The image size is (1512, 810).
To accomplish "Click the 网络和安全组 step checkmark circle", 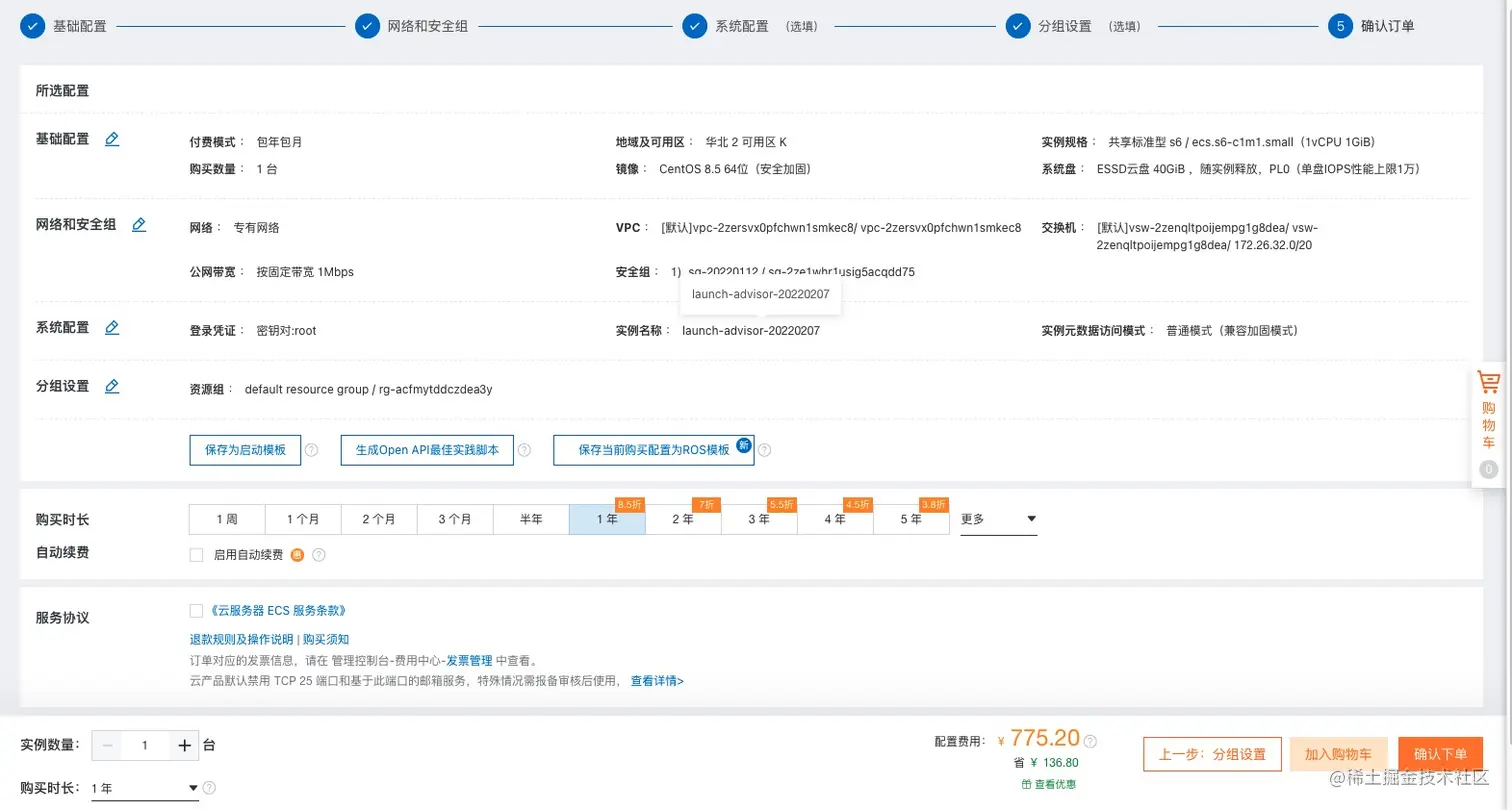I will (367, 26).
